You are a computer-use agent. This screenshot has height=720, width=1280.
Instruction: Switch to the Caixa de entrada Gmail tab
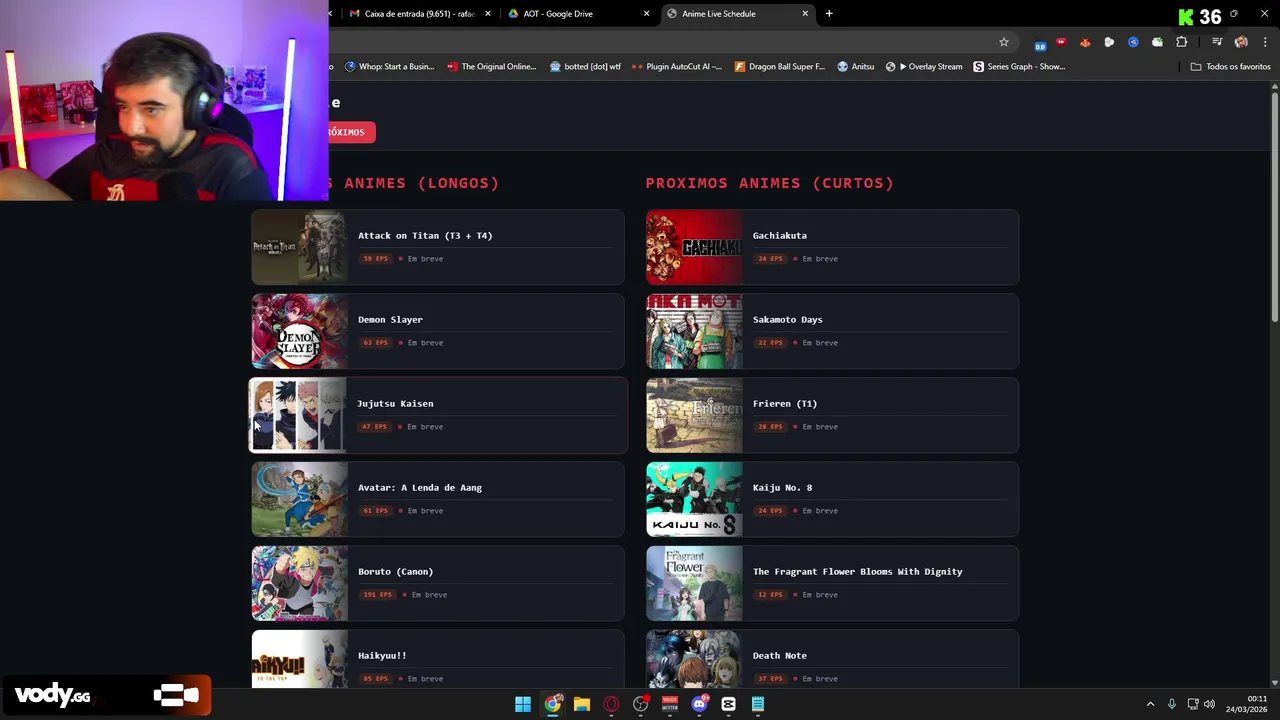coord(419,14)
